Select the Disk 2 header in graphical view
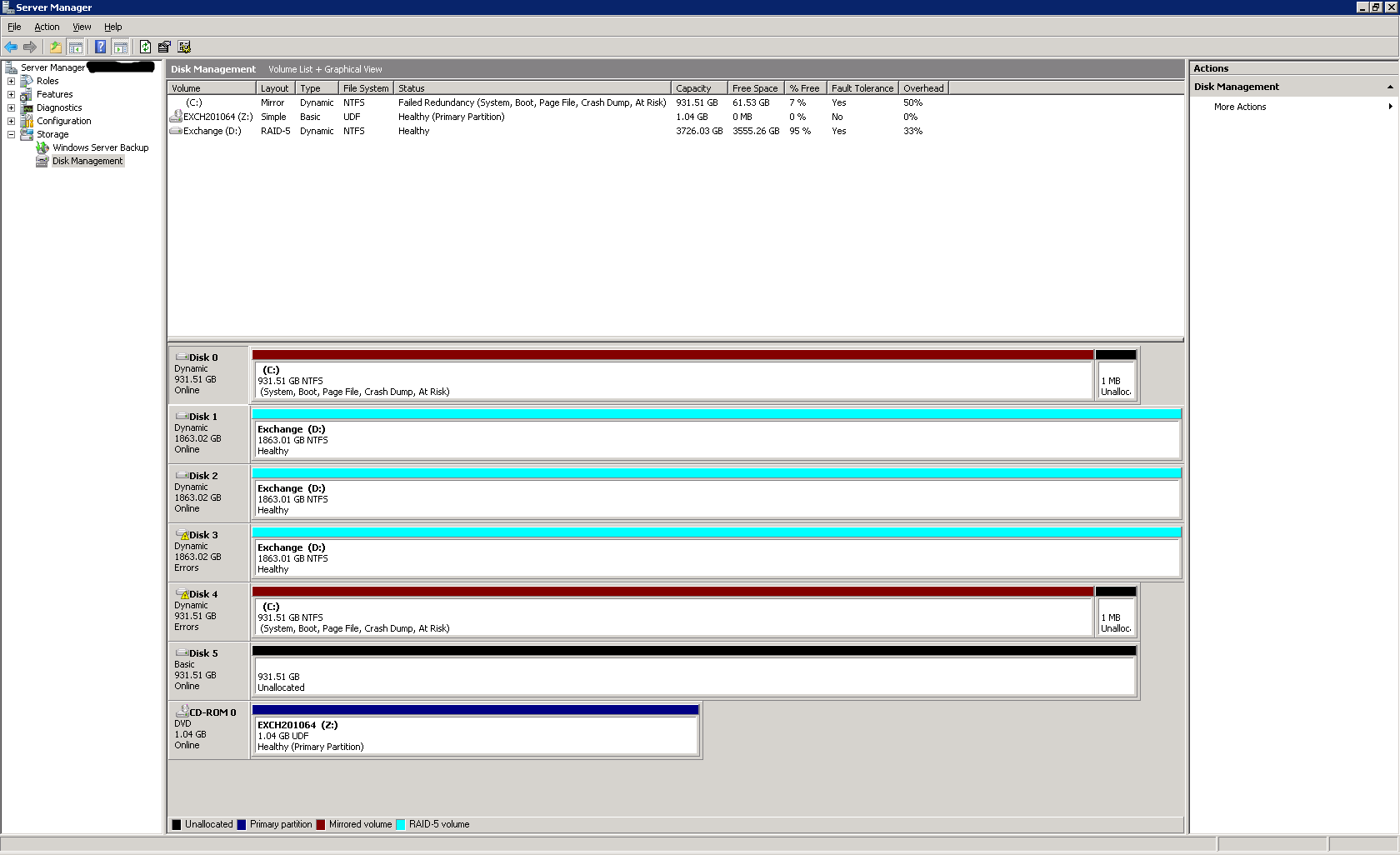Screen dimensions: 1400x855 (208, 492)
